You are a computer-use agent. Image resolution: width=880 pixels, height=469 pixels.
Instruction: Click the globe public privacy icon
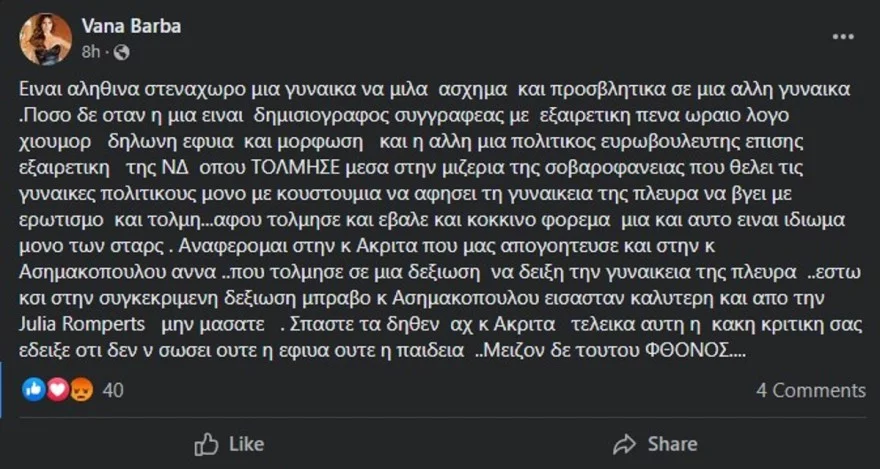click(121, 53)
